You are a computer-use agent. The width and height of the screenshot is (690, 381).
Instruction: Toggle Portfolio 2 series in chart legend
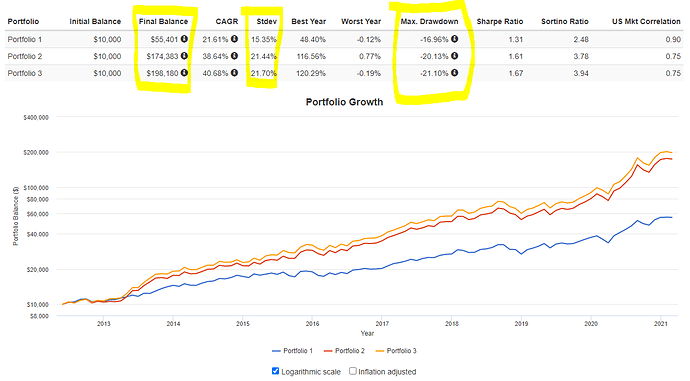point(344,351)
